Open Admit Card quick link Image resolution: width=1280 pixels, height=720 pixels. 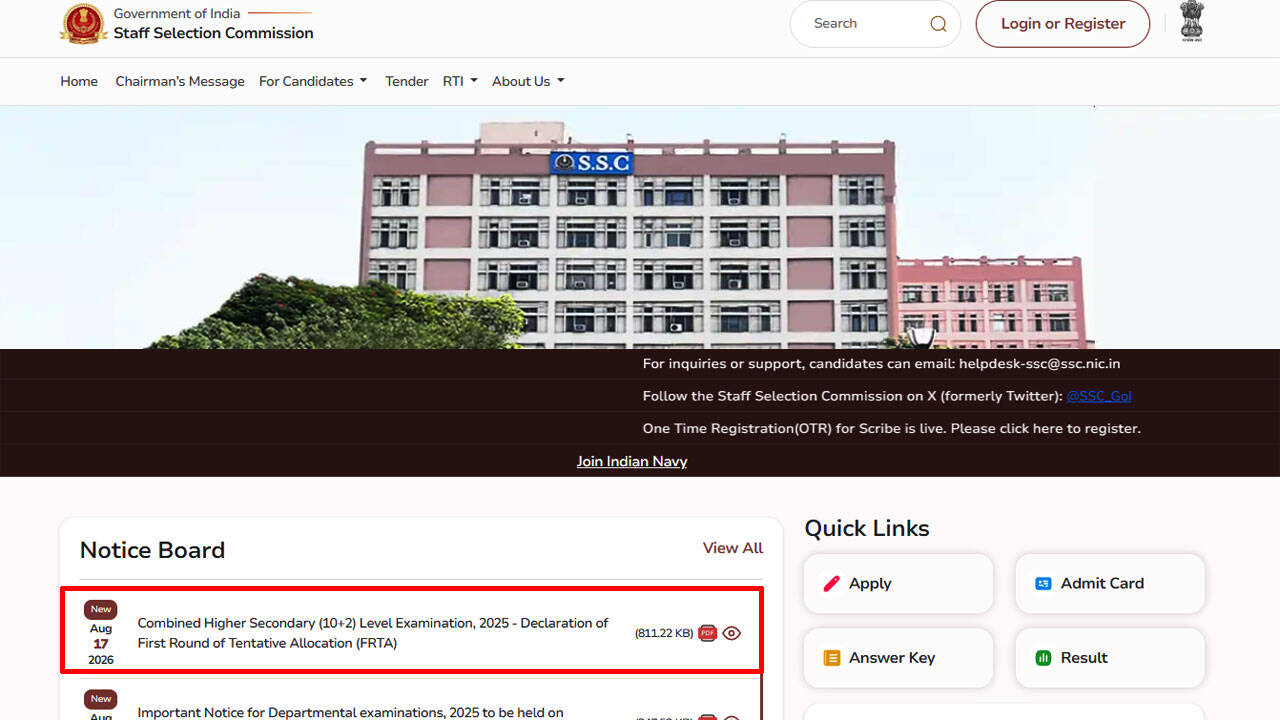click(x=1110, y=584)
